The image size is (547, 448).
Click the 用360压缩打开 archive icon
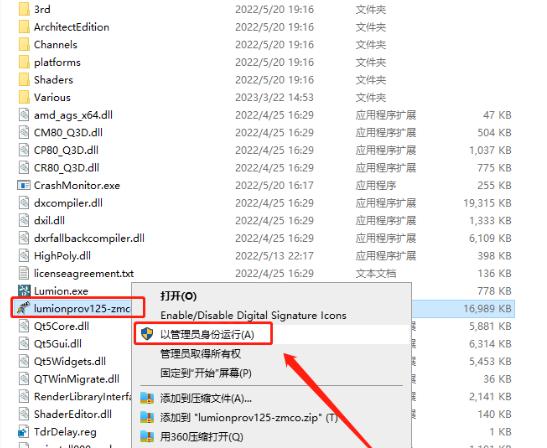pos(147,436)
